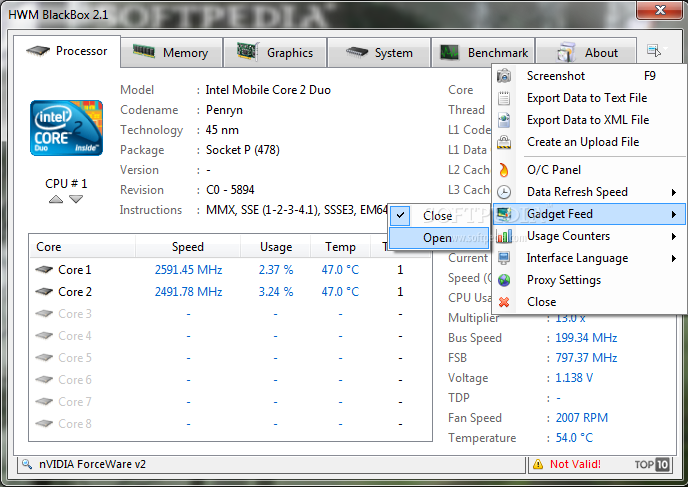Viewport: 688px width, 487px height.
Task: Click the camera icon beside Screenshot
Action: 504,76
